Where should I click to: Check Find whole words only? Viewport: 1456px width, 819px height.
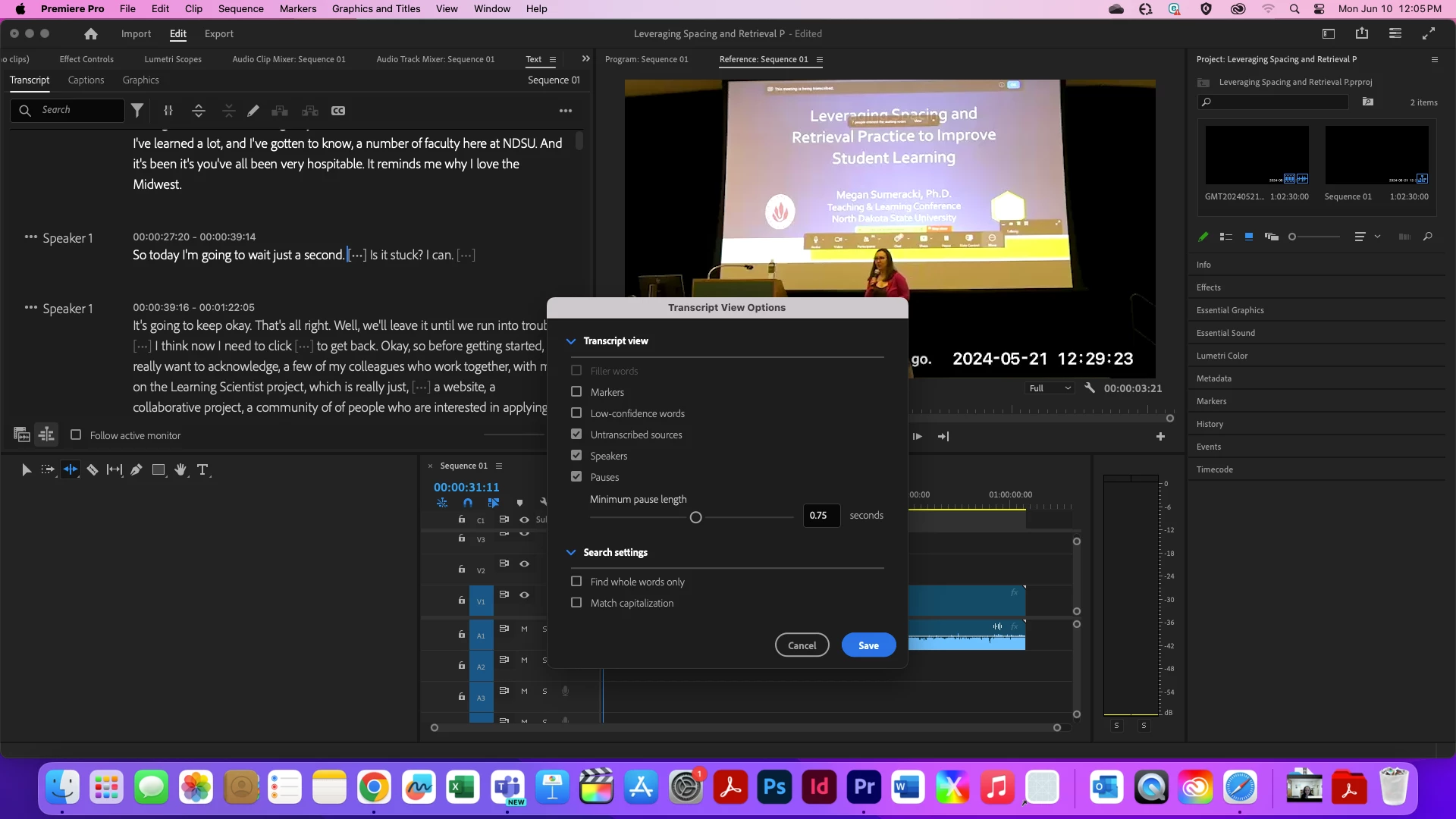point(576,582)
